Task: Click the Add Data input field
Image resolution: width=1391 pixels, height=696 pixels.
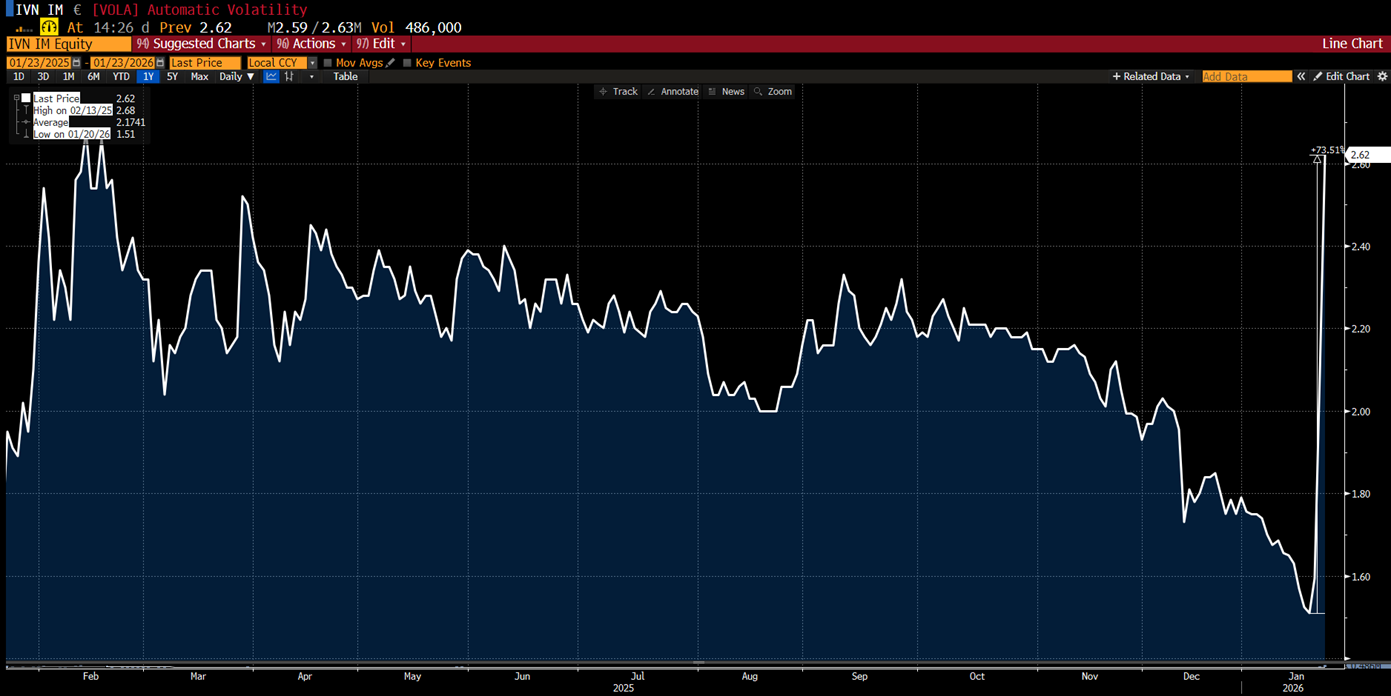Action: [x=1246, y=77]
